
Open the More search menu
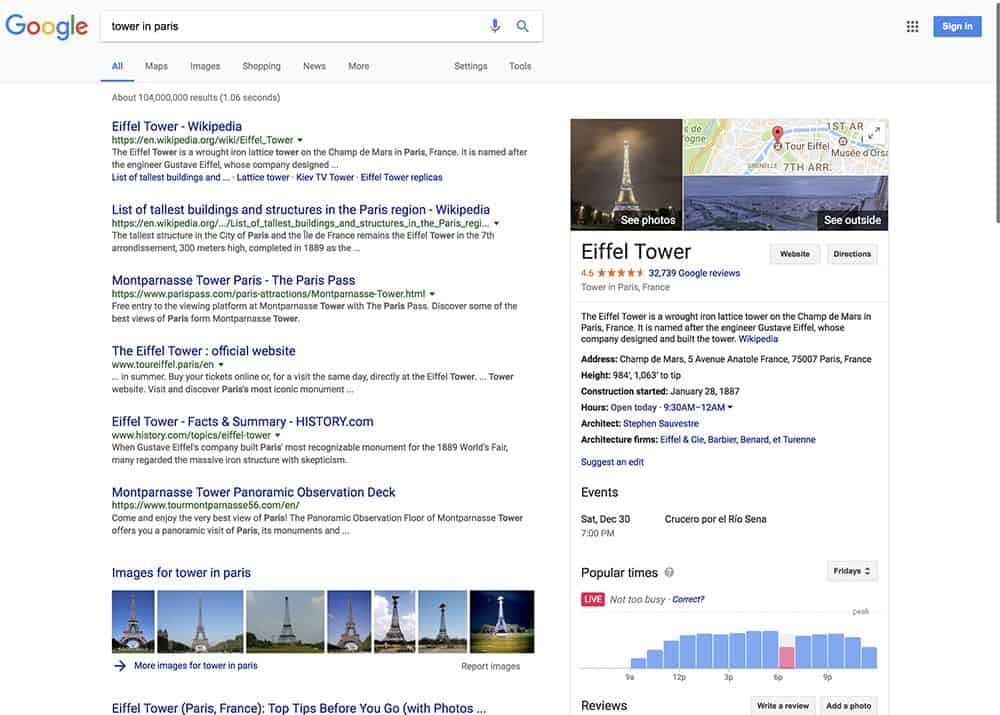[358, 66]
